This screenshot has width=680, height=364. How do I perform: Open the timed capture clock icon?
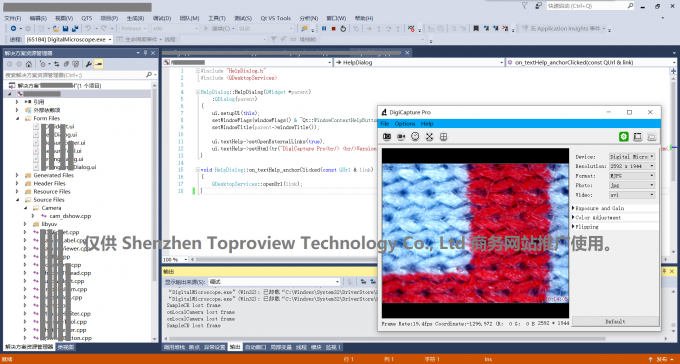(x=415, y=137)
